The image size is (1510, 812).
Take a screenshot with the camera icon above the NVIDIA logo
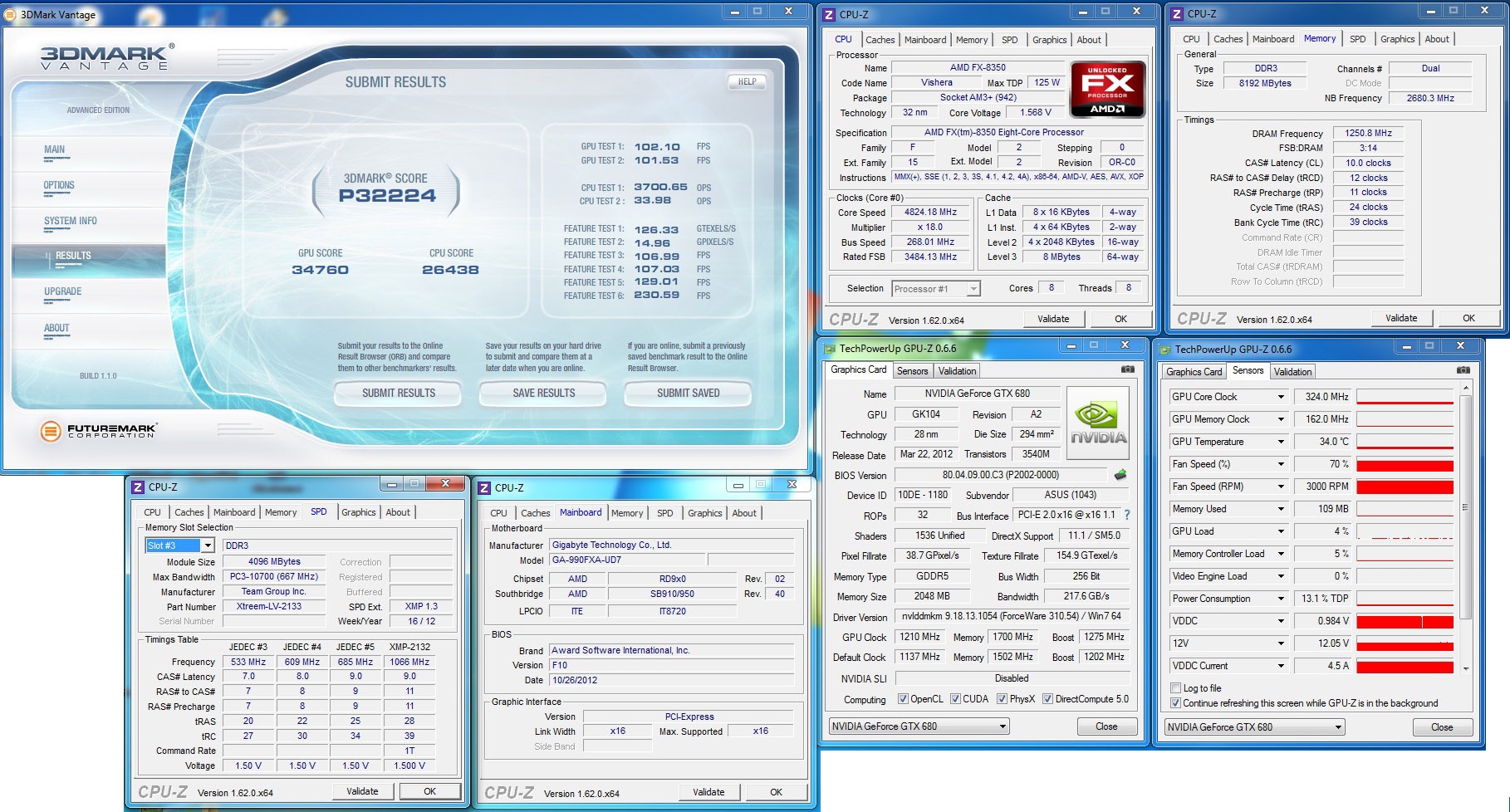(1127, 369)
